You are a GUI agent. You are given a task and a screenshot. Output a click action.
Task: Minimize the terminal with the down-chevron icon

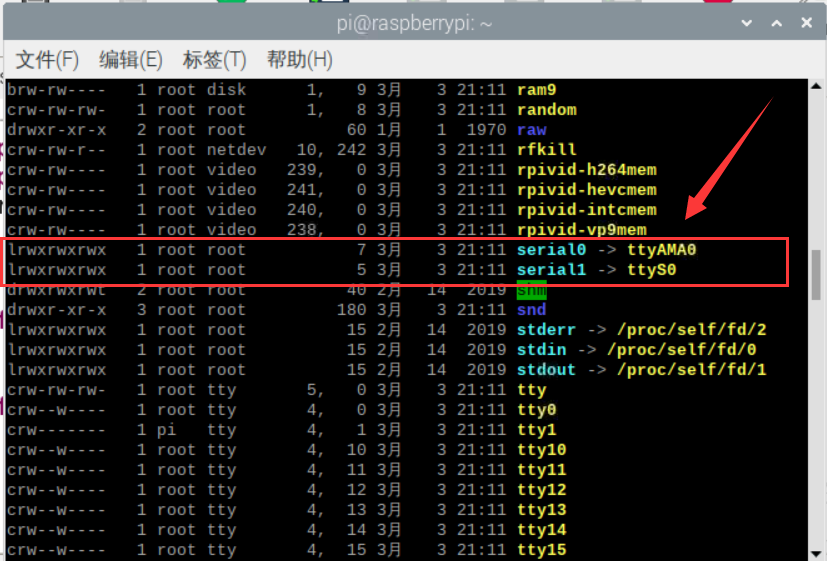pos(746,23)
